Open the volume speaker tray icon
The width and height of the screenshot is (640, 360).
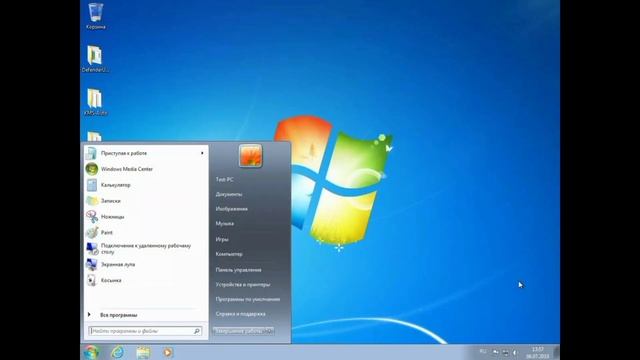click(515, 353)
